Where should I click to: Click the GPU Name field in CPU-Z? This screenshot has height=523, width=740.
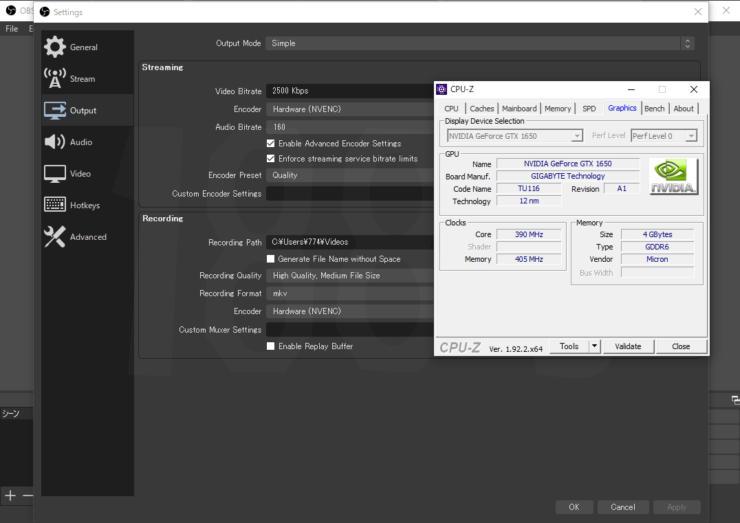click(568, 164)
